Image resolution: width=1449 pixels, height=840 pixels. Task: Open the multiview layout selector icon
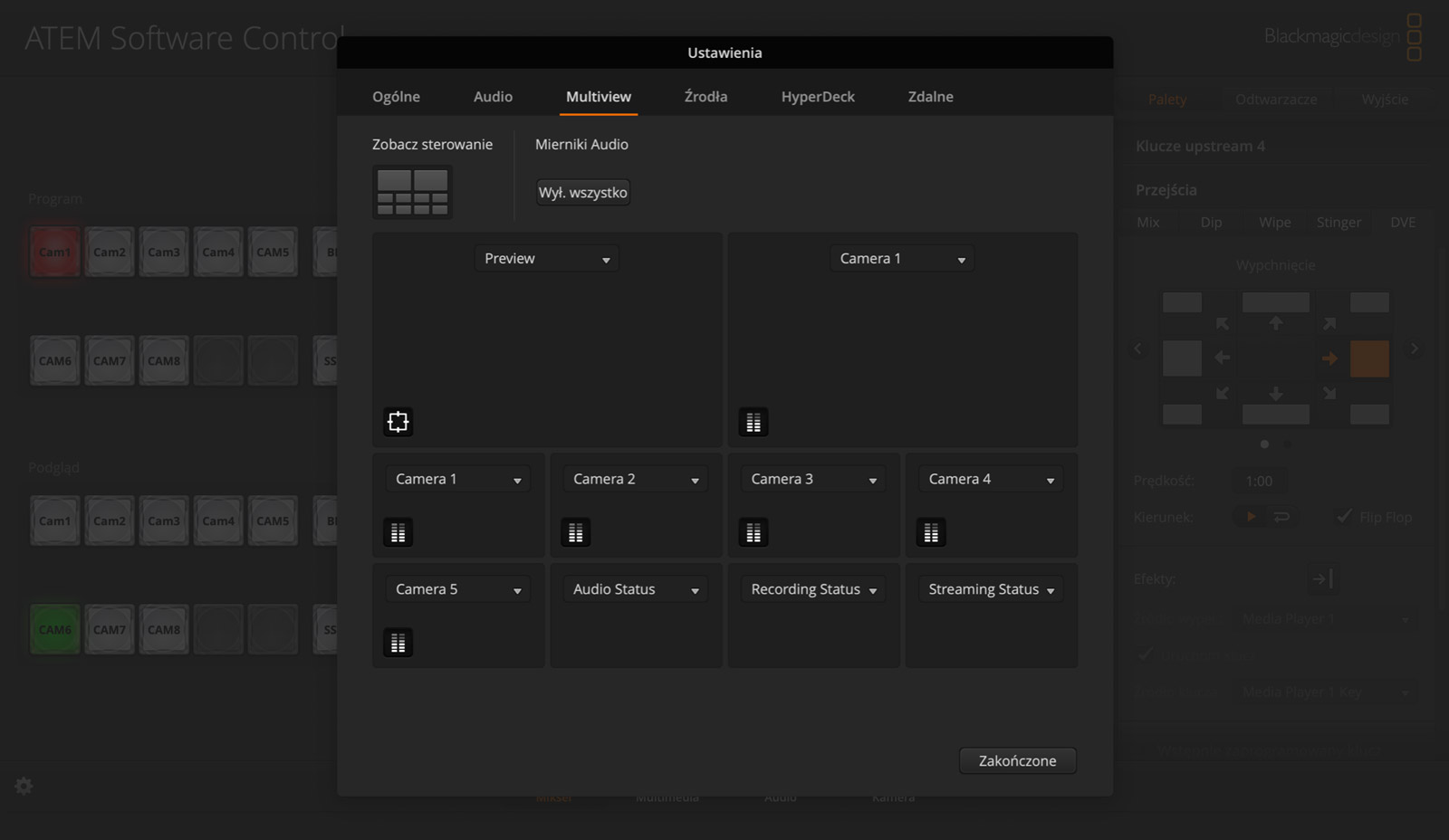point(412,192)
